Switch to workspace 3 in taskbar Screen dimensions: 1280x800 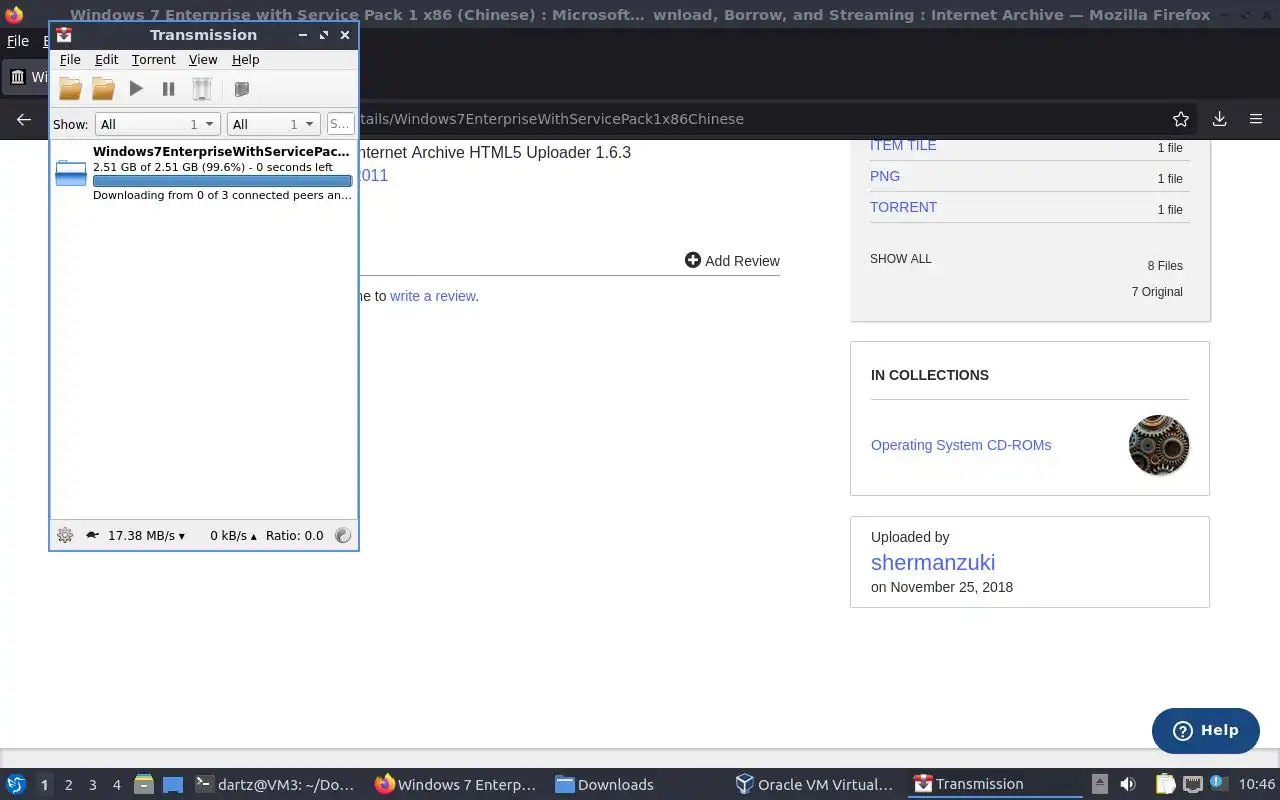93,785
